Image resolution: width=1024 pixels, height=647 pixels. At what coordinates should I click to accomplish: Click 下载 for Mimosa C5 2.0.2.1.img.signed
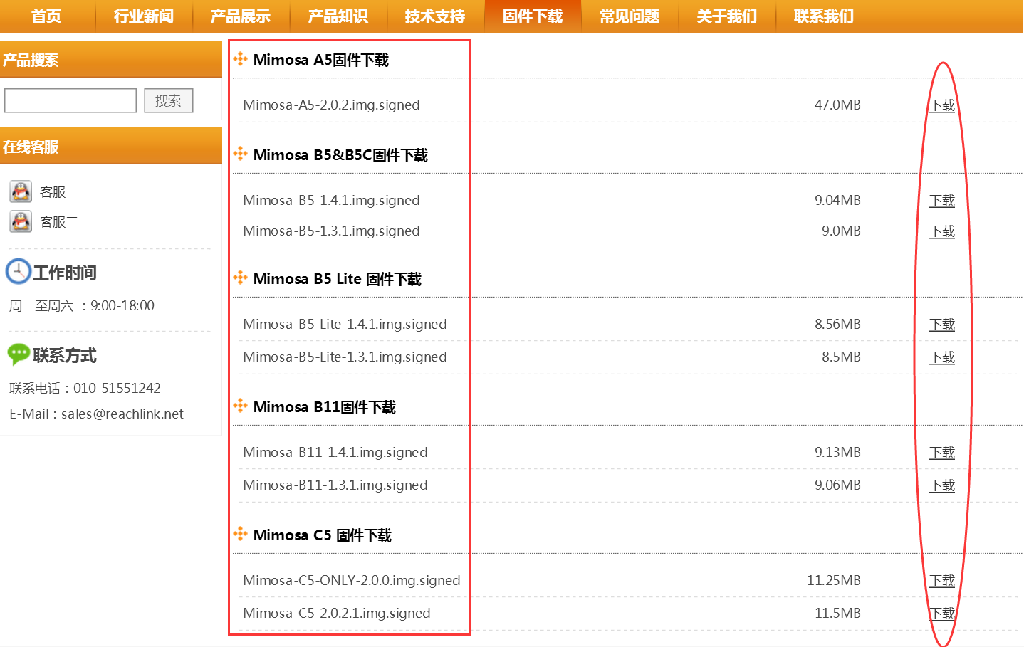point(942,613)
